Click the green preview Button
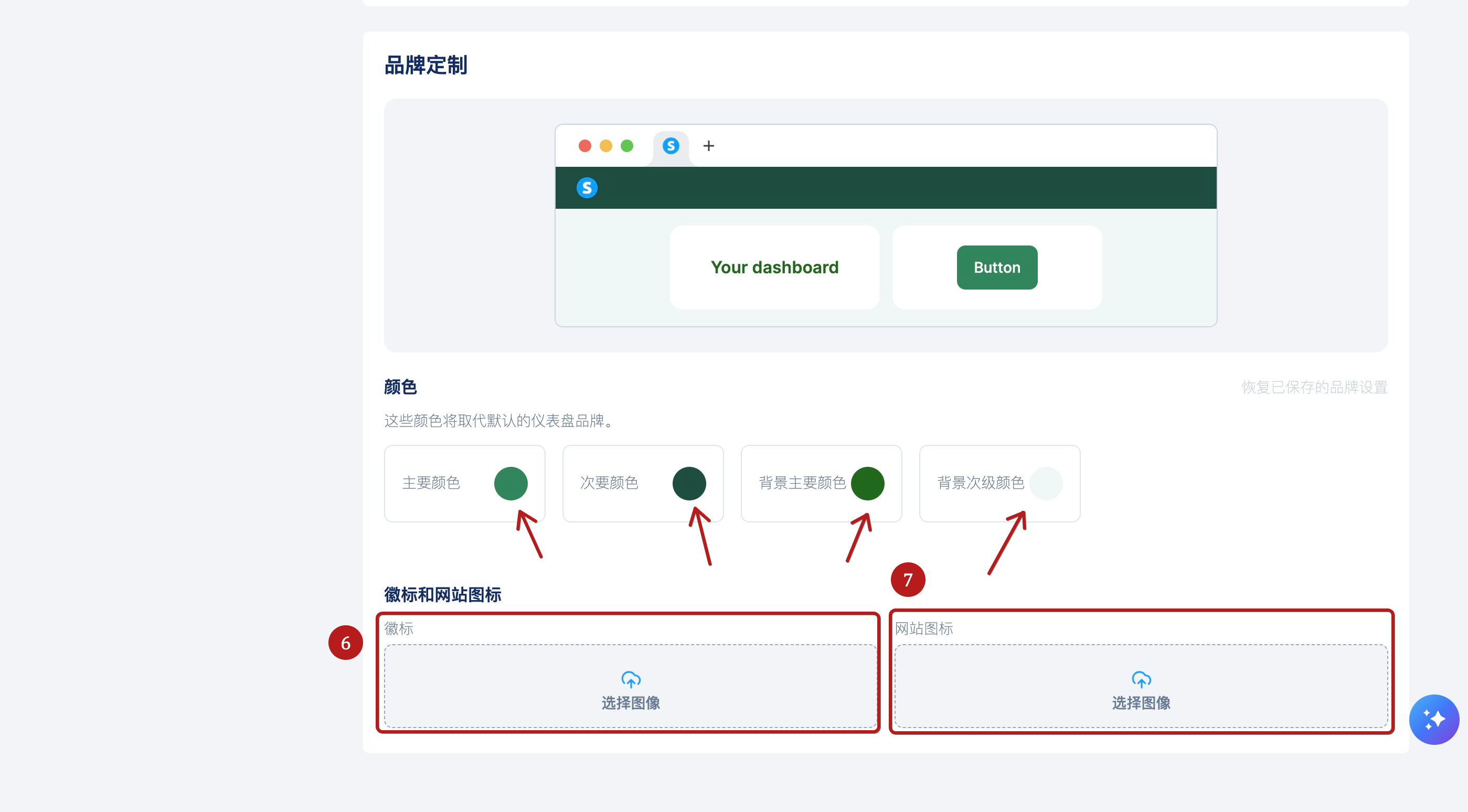The height and width of the screenshot is (812, 1468). (997, 267)
